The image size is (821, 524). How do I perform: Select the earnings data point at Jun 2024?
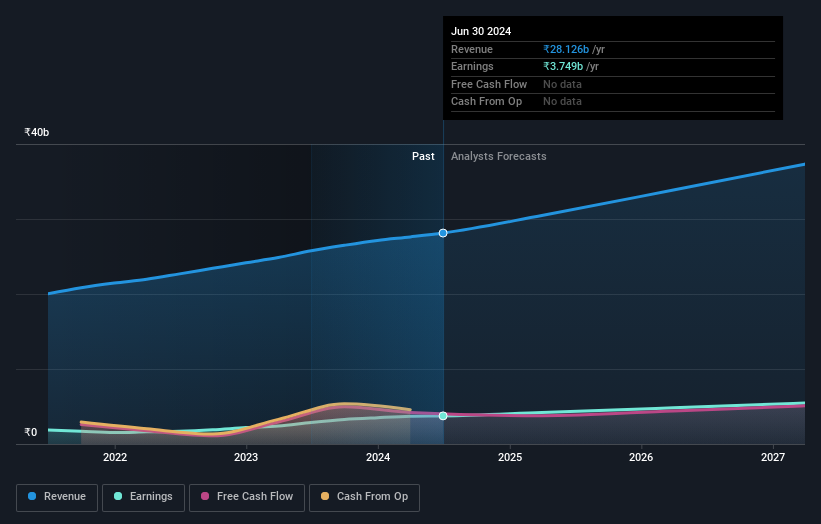(443, 416)
